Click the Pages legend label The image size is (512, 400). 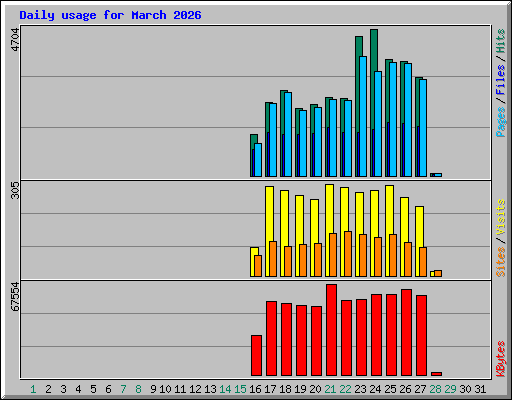[500, 122]
